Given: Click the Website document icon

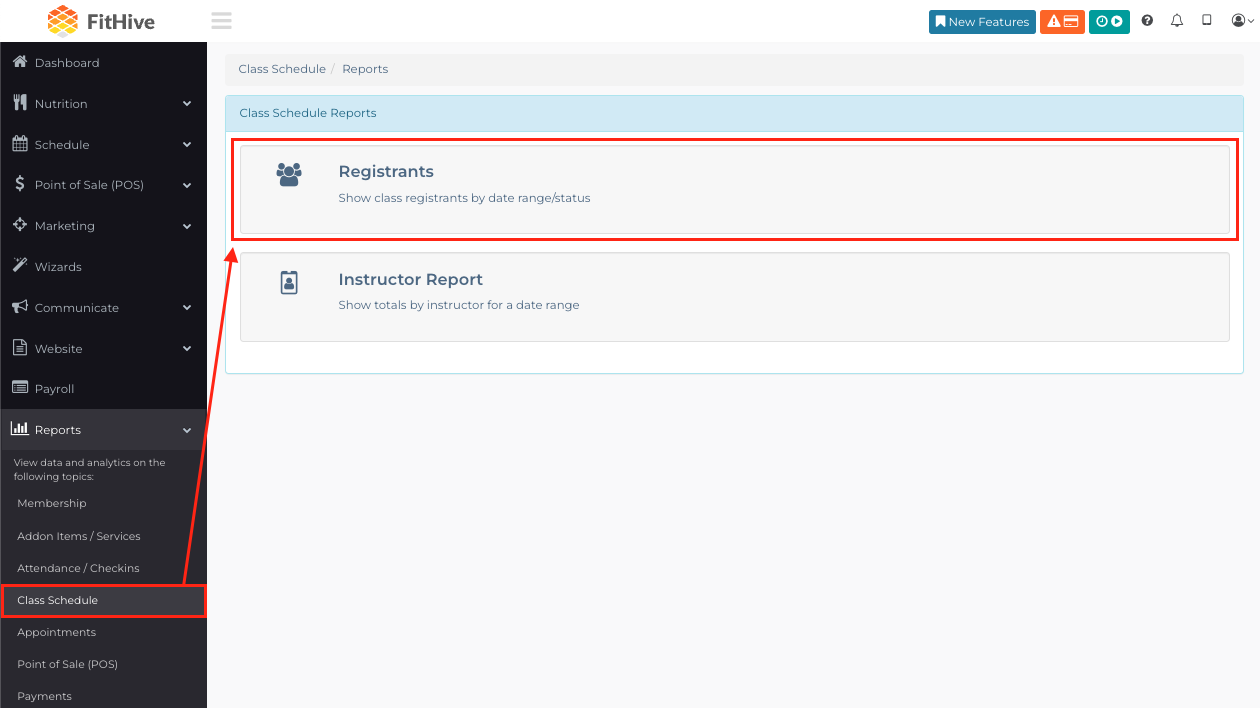Looking at the screenshot, I should tap(19, 348).
